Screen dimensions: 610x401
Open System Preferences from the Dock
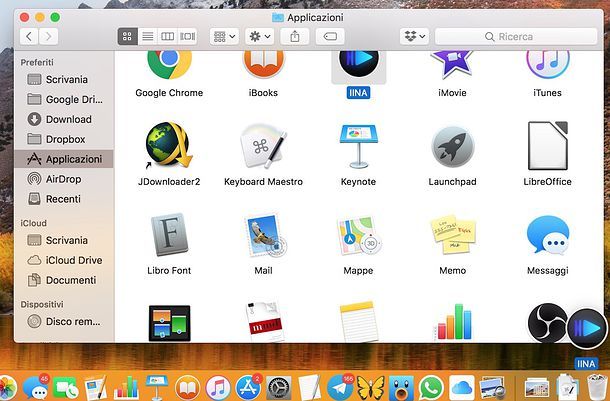[x=279, y=388]
